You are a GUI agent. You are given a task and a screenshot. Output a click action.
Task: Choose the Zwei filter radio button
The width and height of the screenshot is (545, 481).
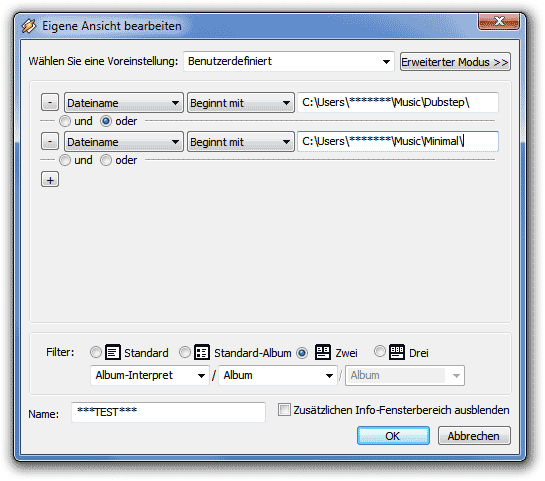(302, 353)
